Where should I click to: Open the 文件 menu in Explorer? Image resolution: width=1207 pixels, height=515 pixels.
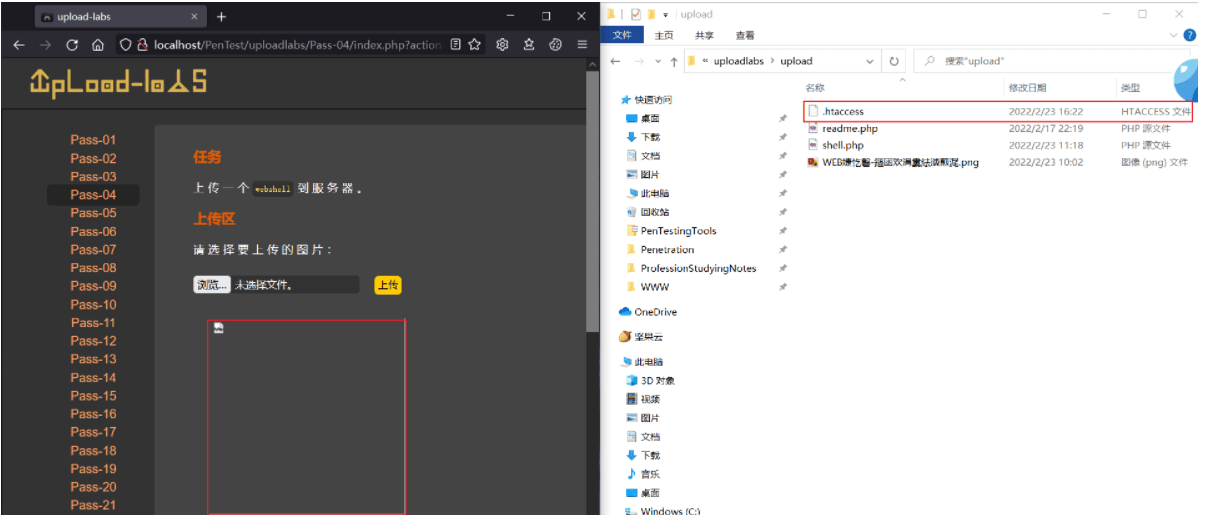click(x=622, y=35)
